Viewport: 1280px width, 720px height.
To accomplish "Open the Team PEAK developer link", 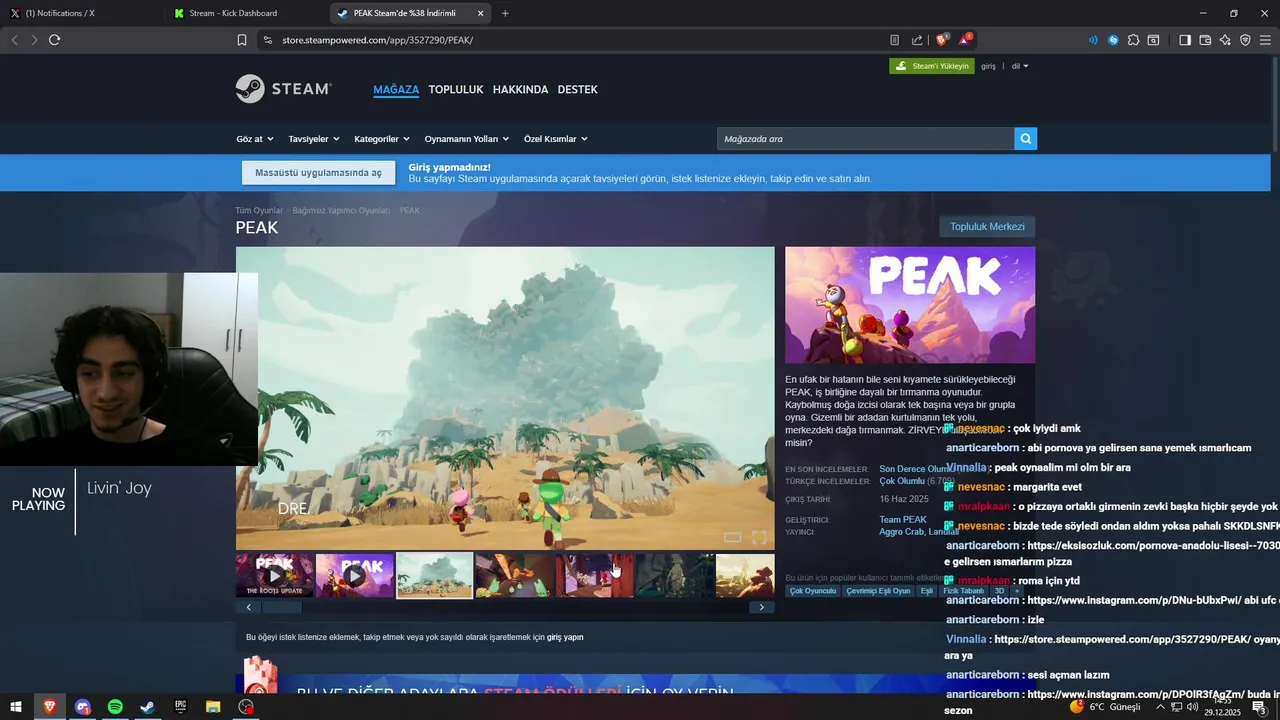I will pos(903,520).
